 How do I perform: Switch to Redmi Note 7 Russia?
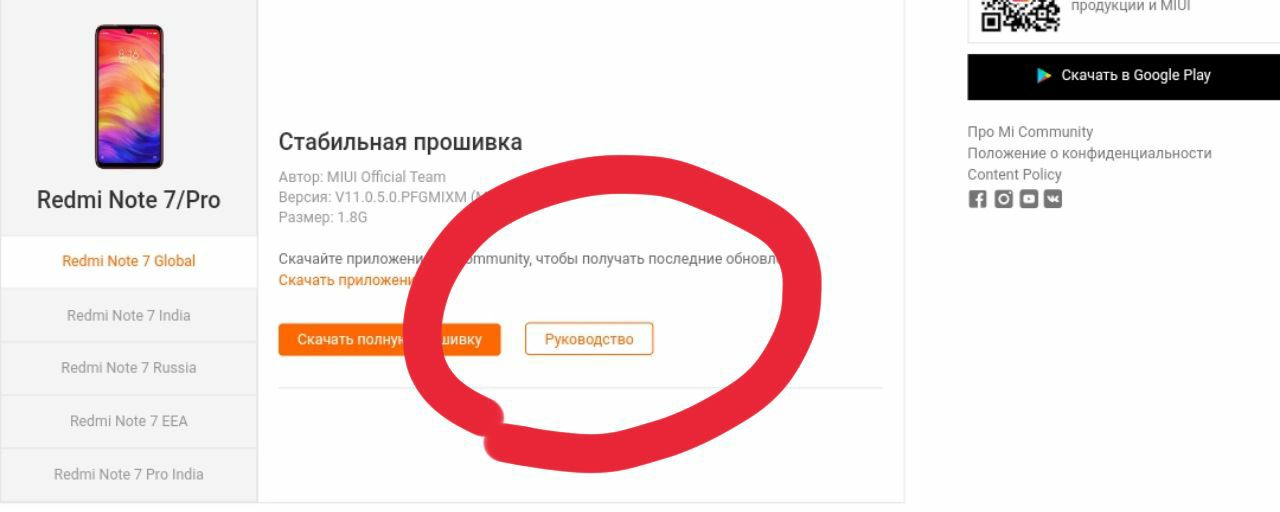[129, 368]
